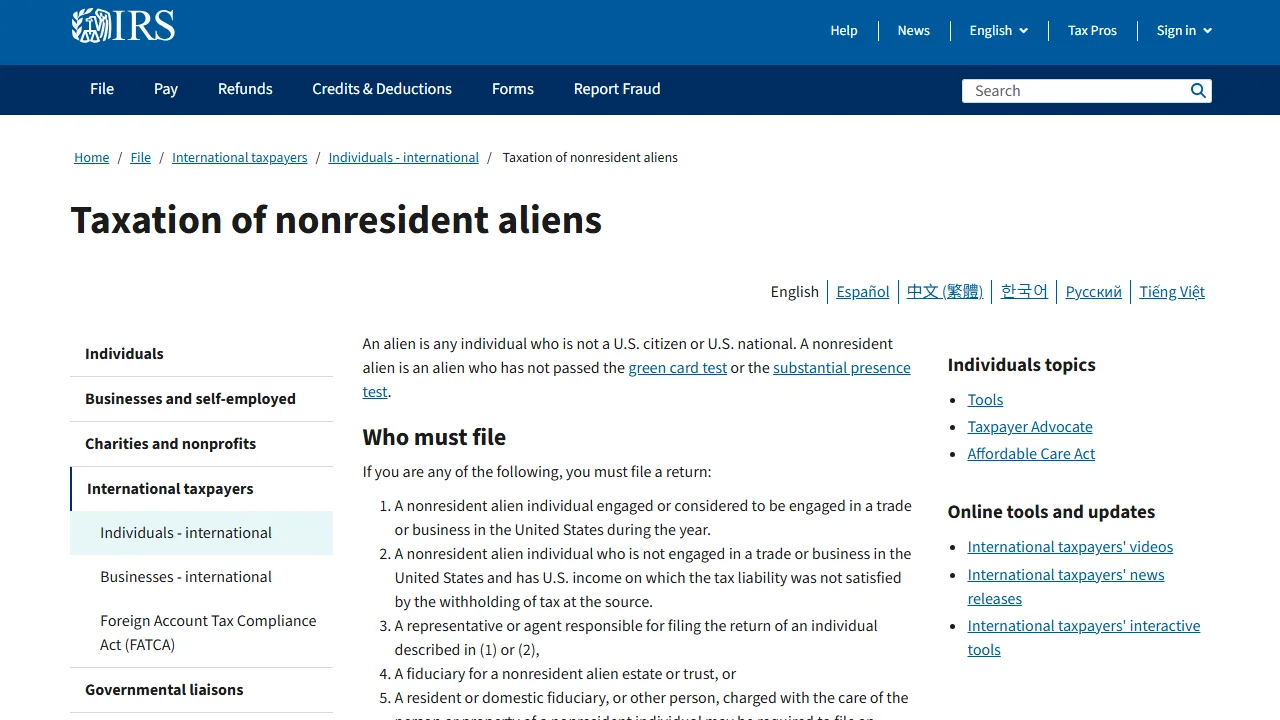Open the Credits & Deductions menu

pos(382,89)
